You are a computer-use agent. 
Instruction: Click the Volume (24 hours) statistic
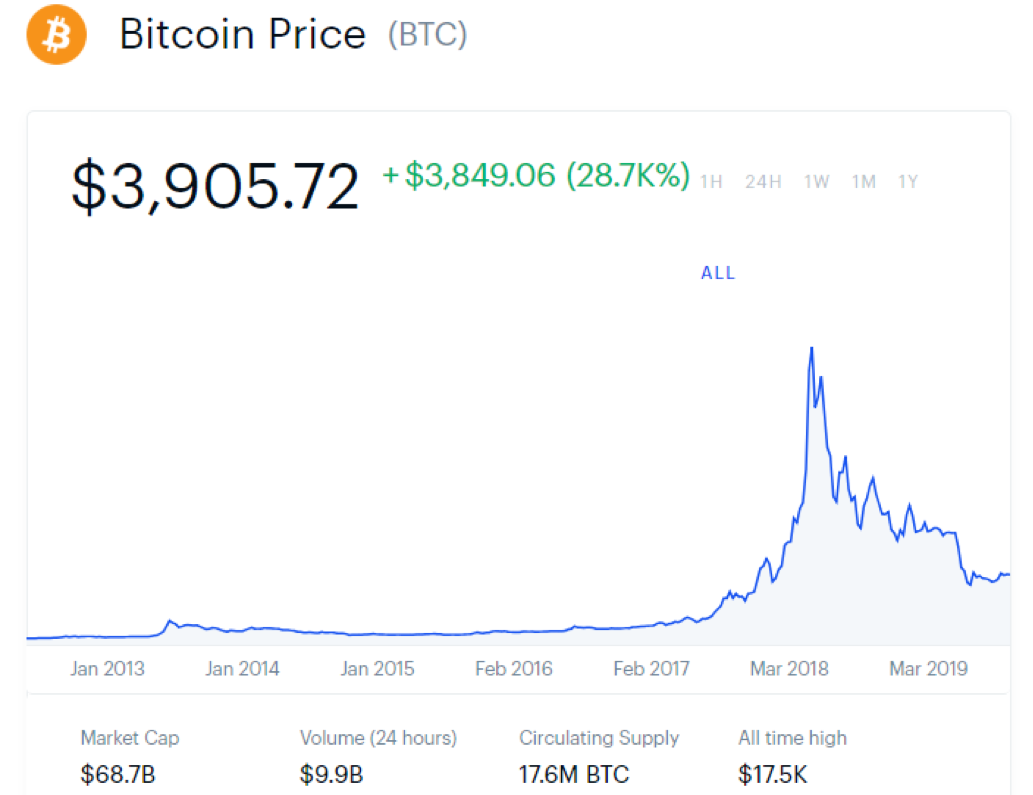point(378,755)
